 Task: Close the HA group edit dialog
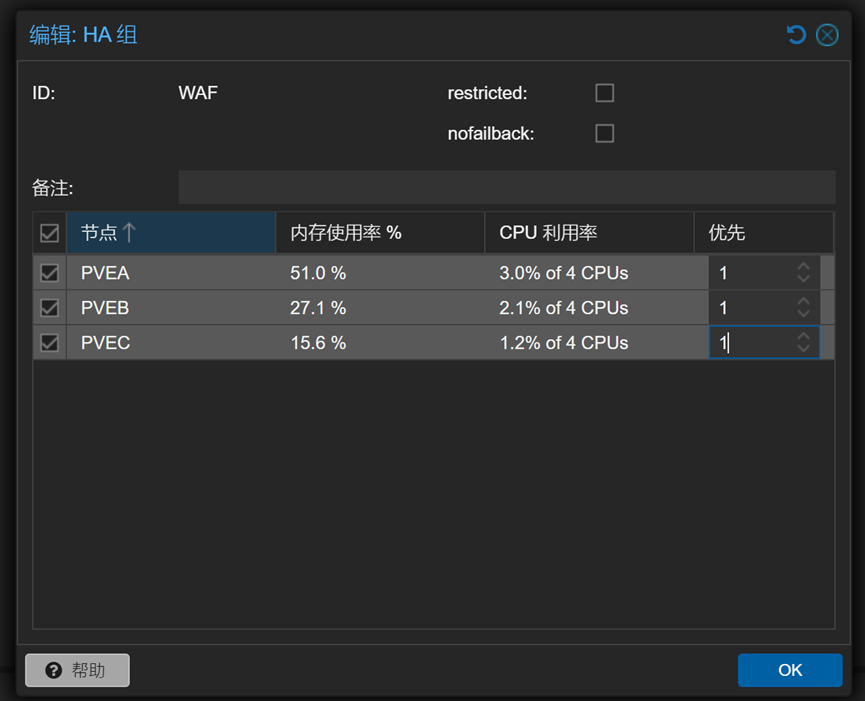(827, 35)
